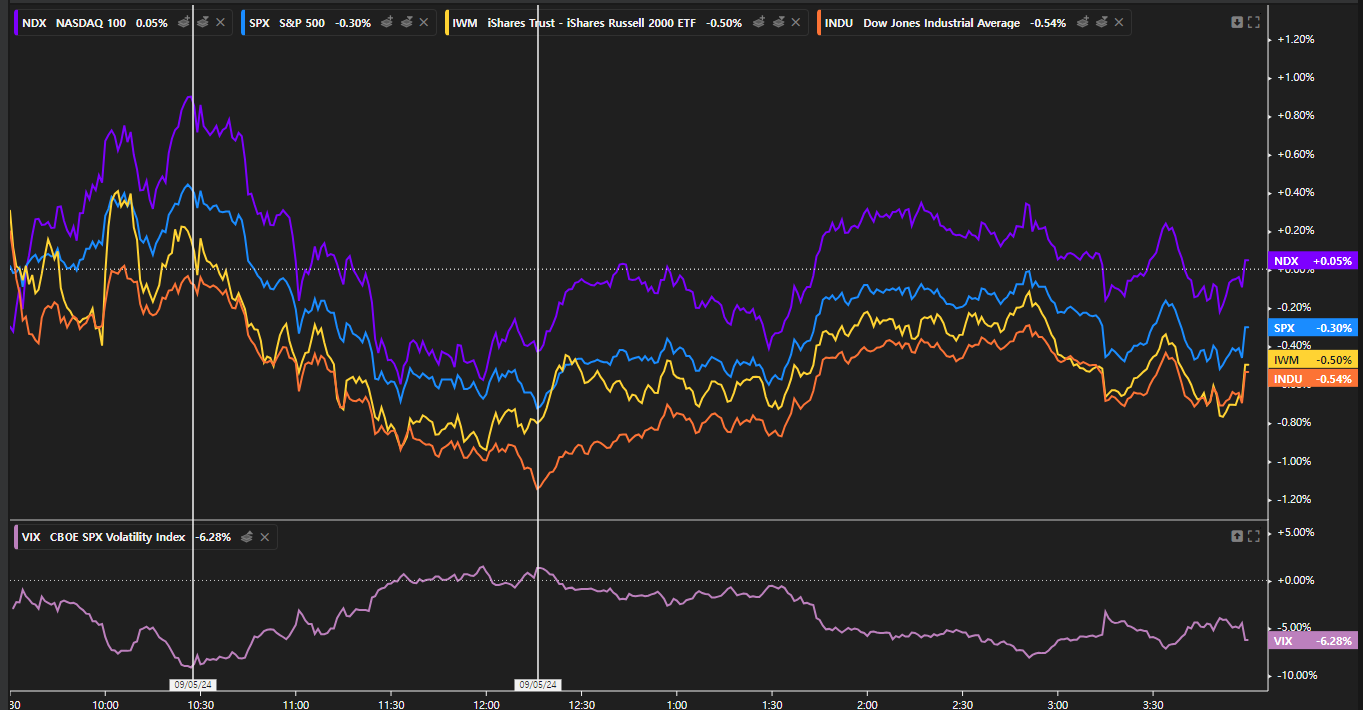Click the second layer icon for INDU

pyautogui.click(x=1100, y=22)
